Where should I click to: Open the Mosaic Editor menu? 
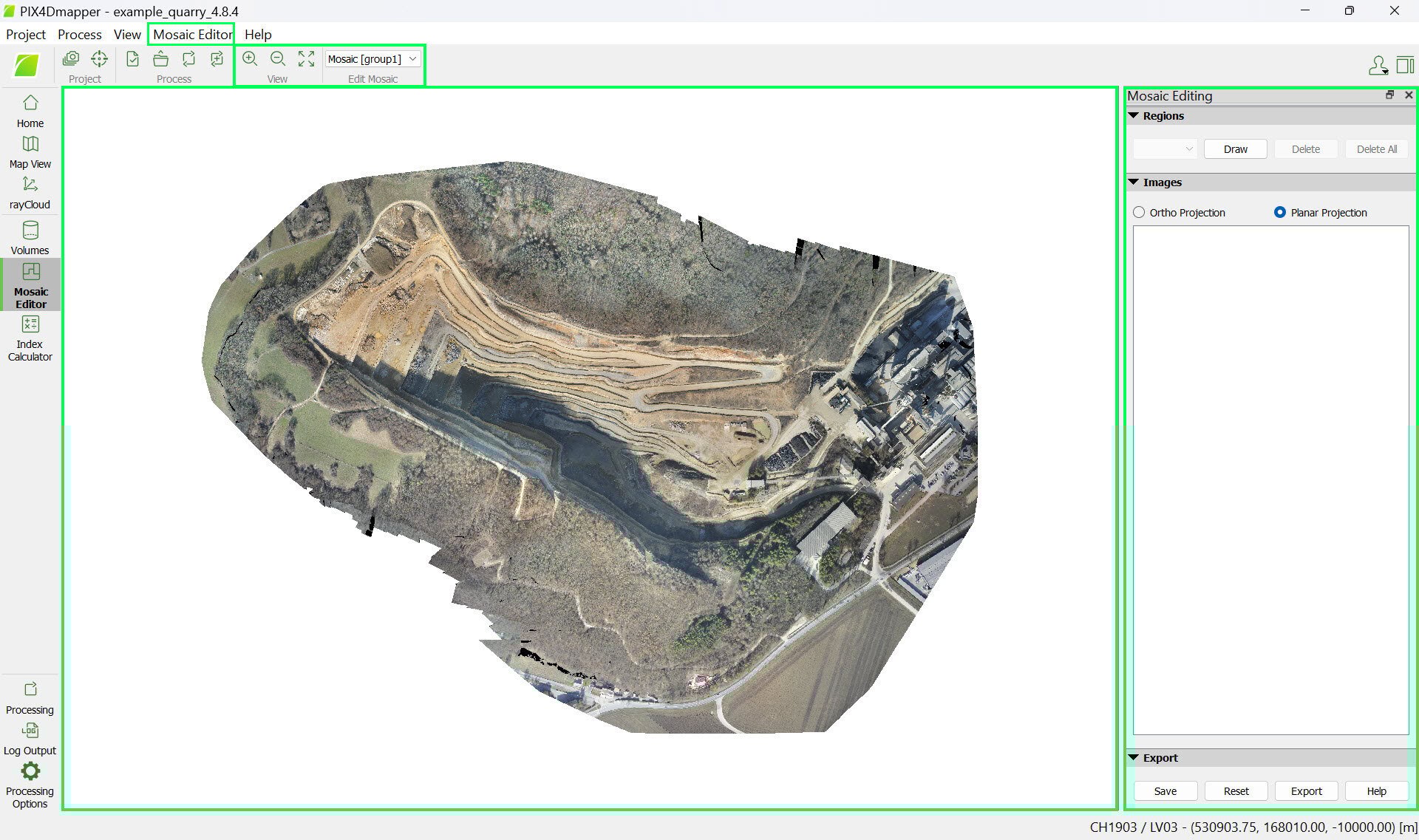[191, 34]
